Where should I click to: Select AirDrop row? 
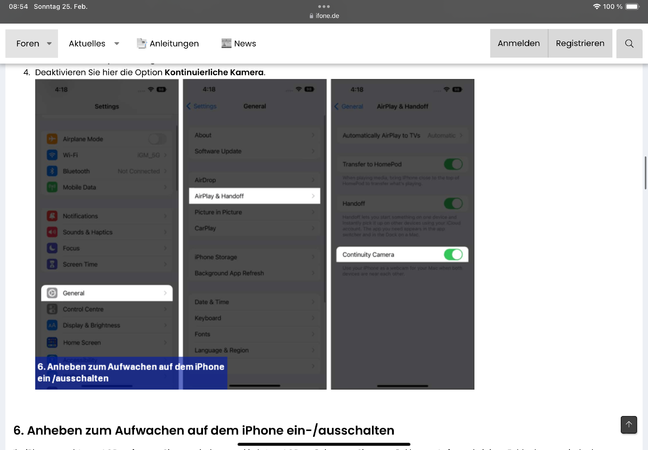click(255, 180)
